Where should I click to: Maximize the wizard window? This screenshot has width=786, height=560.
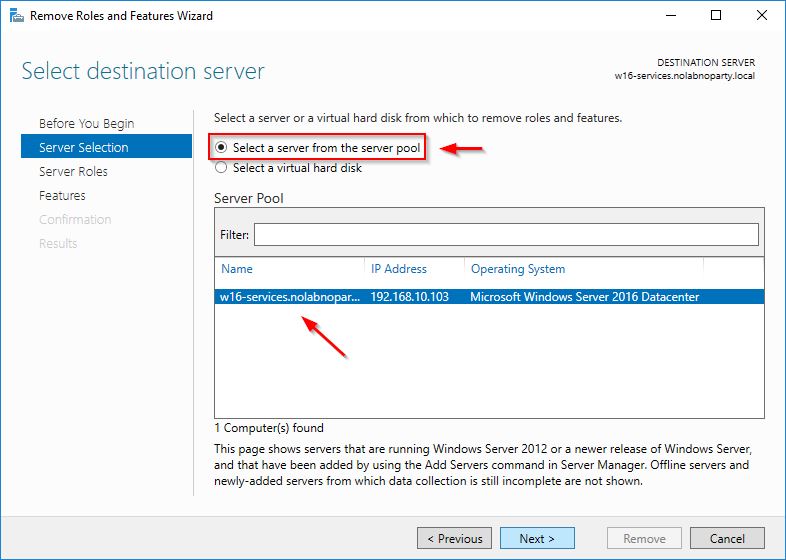click(x=716, y=16)
